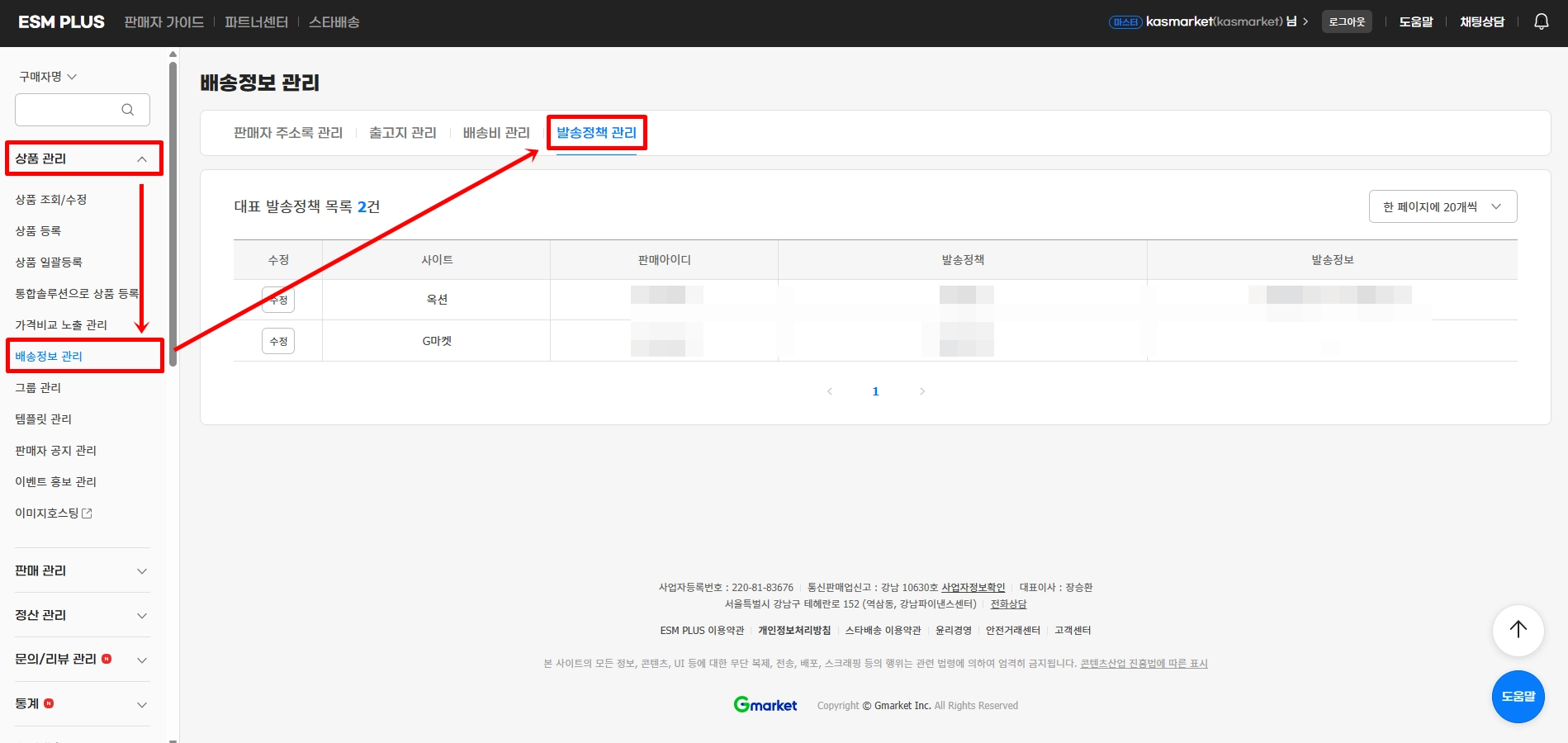Open 안전거래센터 footer link
Screen dimensions: 1568x743
click(1012, 631)
